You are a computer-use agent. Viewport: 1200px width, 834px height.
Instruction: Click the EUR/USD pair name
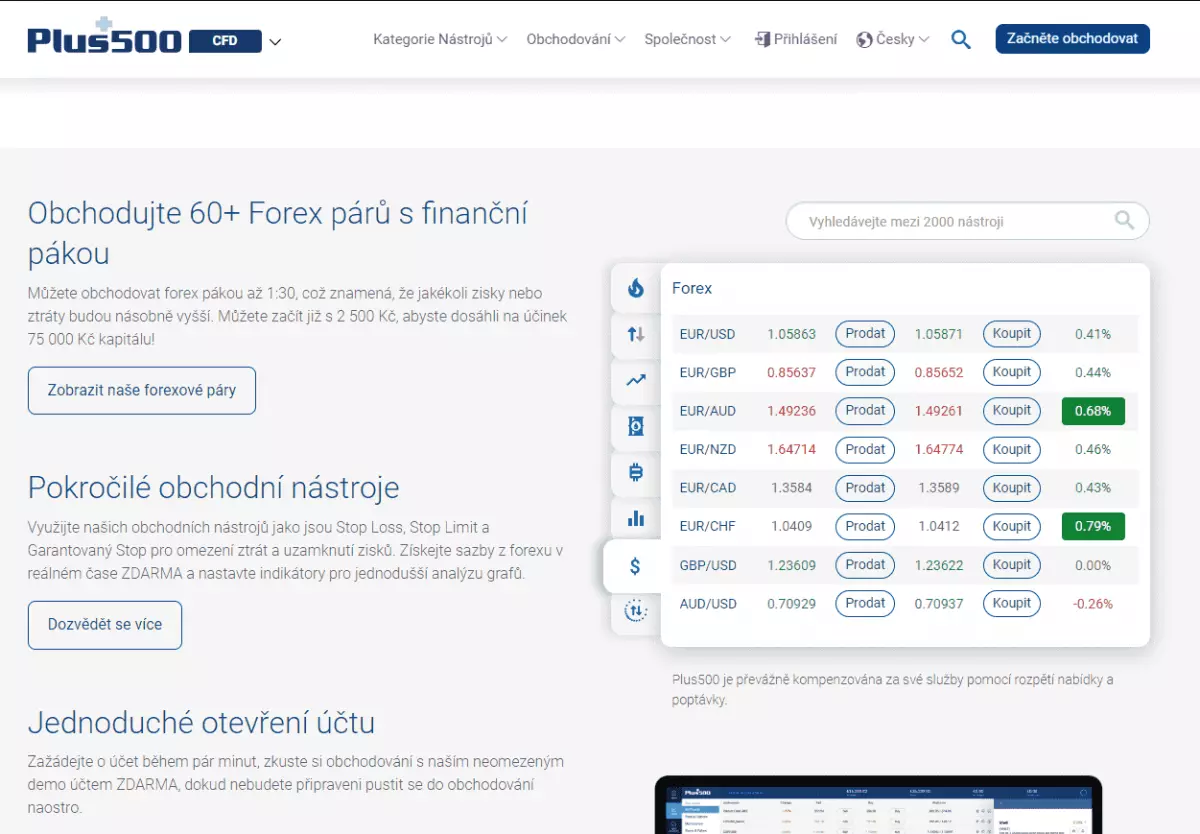click(707, 334)
